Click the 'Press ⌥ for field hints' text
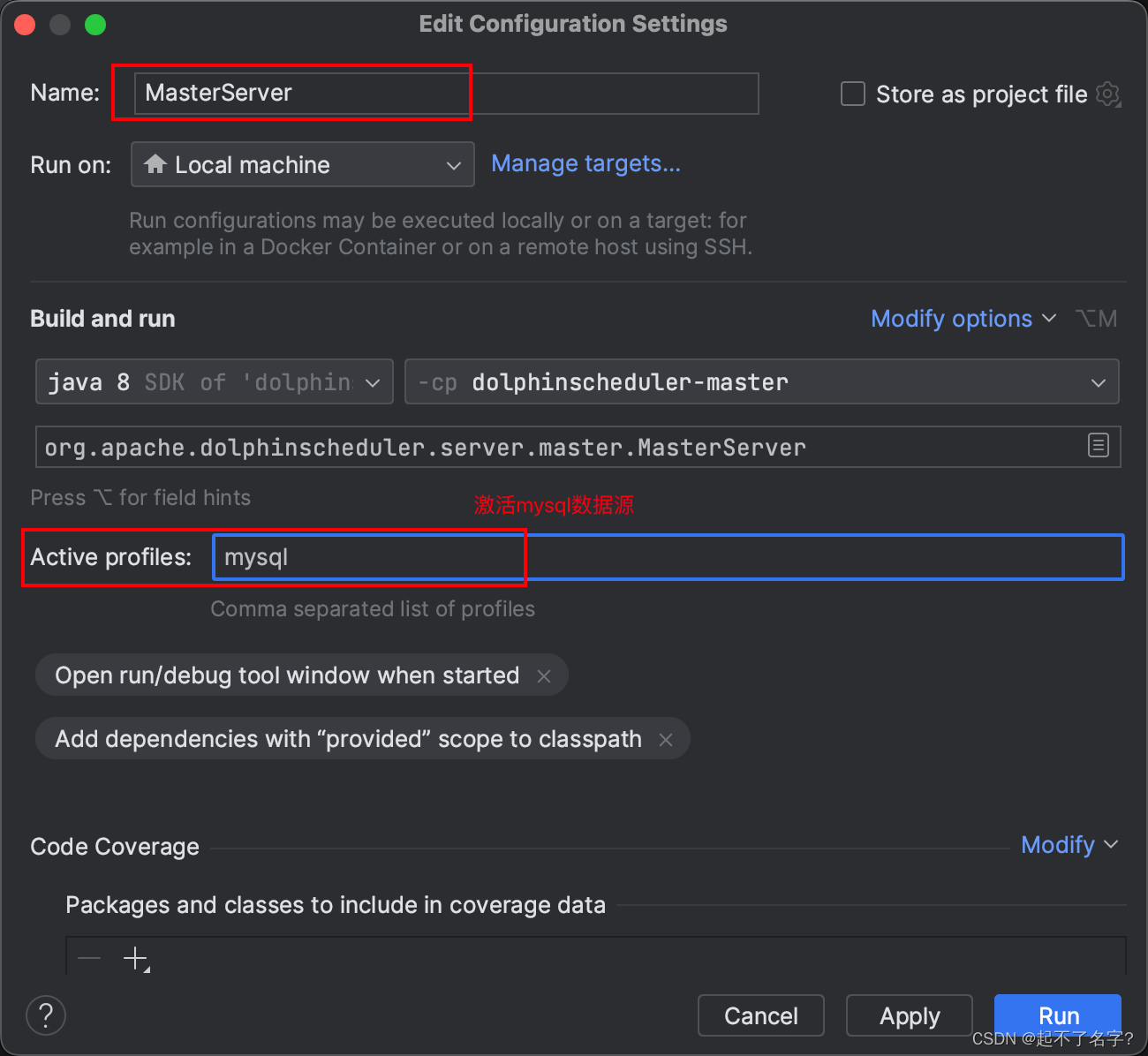This screenshot has width=1148, height=1056. (140, 498)
